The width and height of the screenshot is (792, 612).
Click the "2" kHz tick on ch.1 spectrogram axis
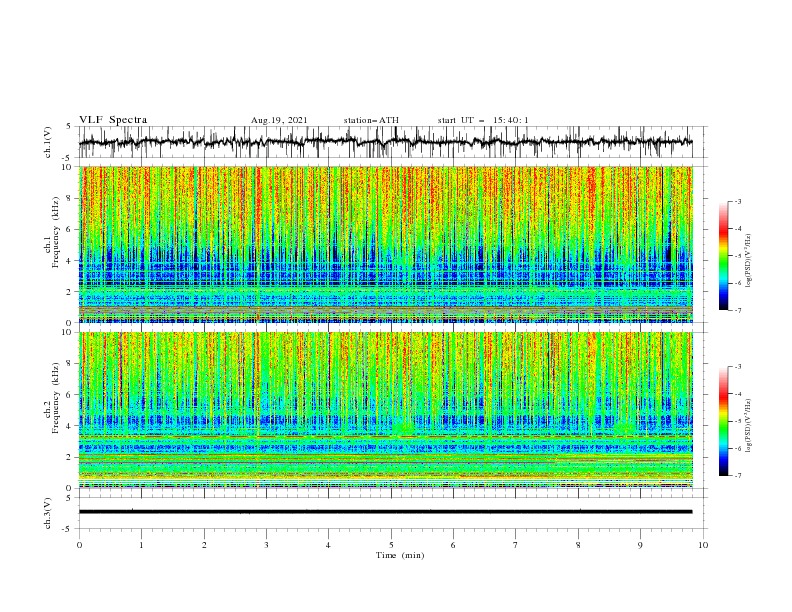(x=71, y=291)
